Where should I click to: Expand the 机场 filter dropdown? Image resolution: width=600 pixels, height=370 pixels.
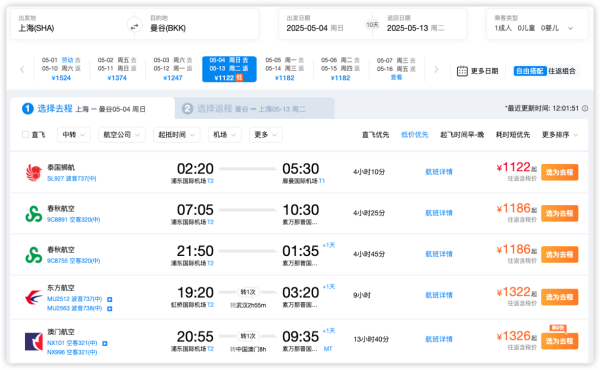click(x=225, y=135)
